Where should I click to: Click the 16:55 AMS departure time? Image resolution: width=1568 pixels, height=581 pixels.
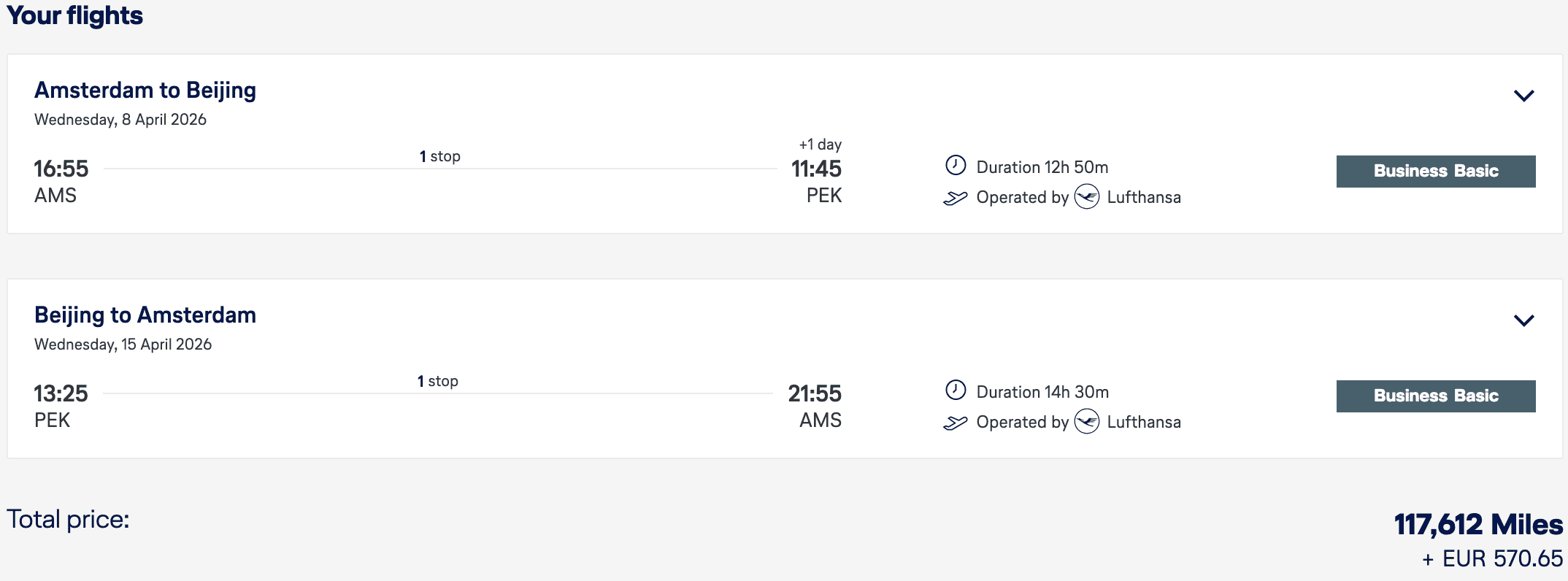pyautogui.click(x=61, y=169)
